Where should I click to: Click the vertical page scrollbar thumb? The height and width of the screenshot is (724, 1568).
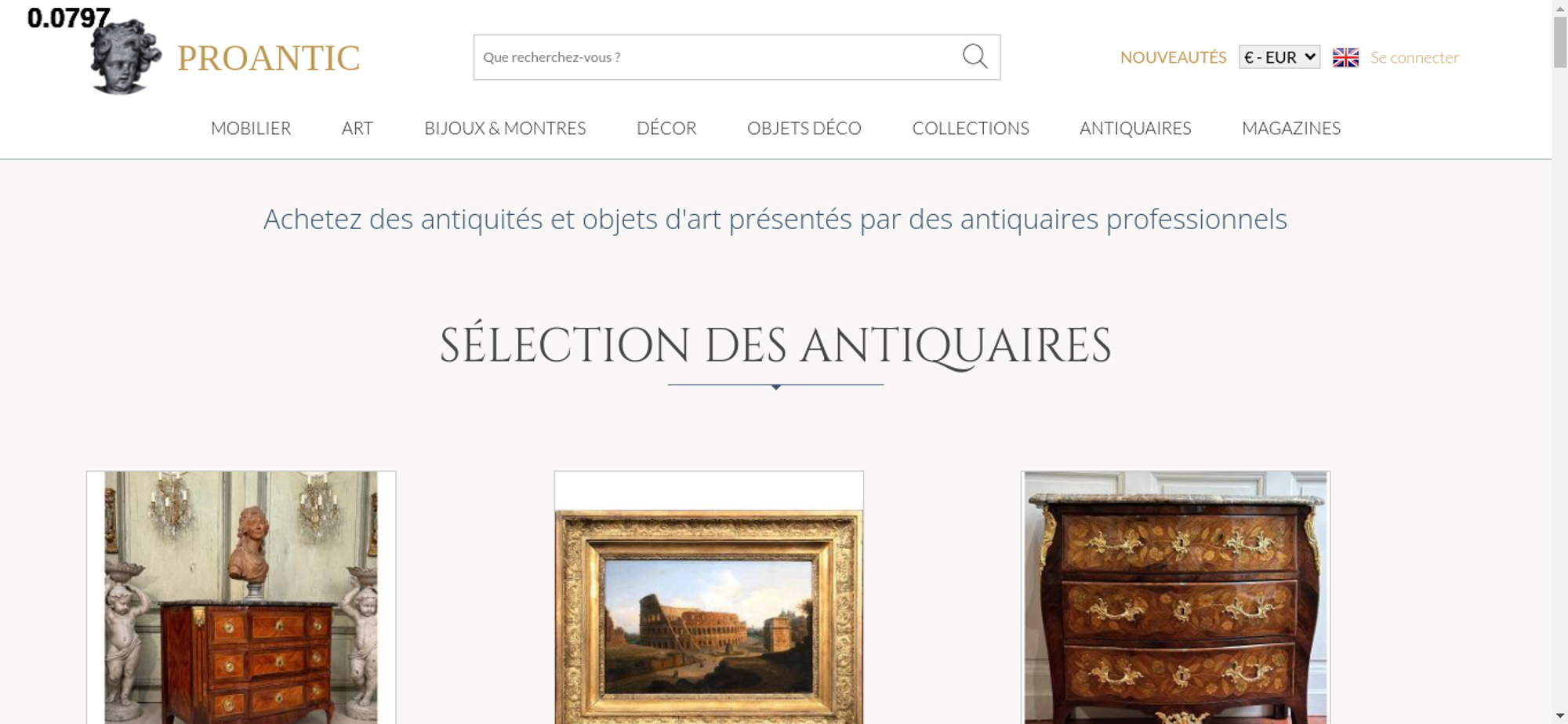(x=1560, y=42)
